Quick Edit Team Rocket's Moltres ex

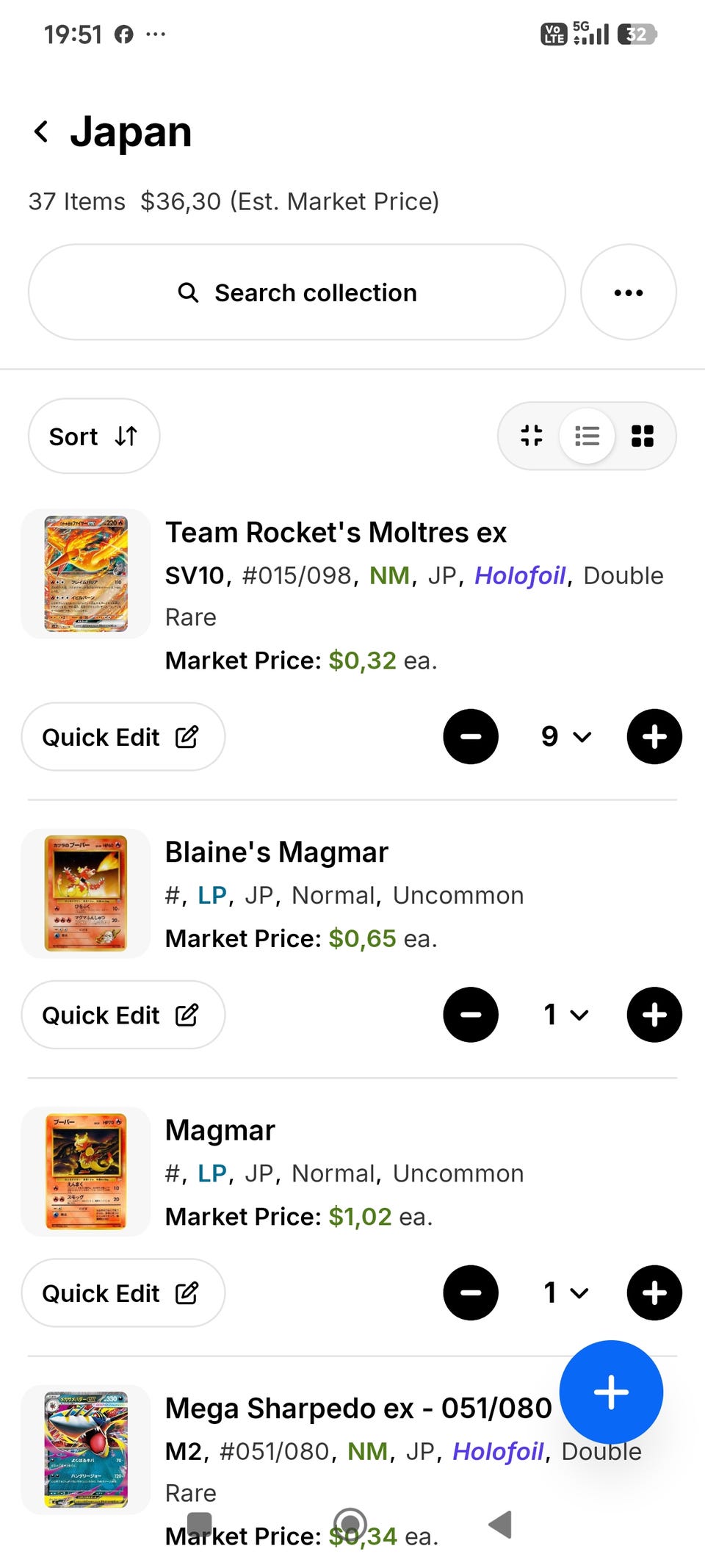click(123, 737)
